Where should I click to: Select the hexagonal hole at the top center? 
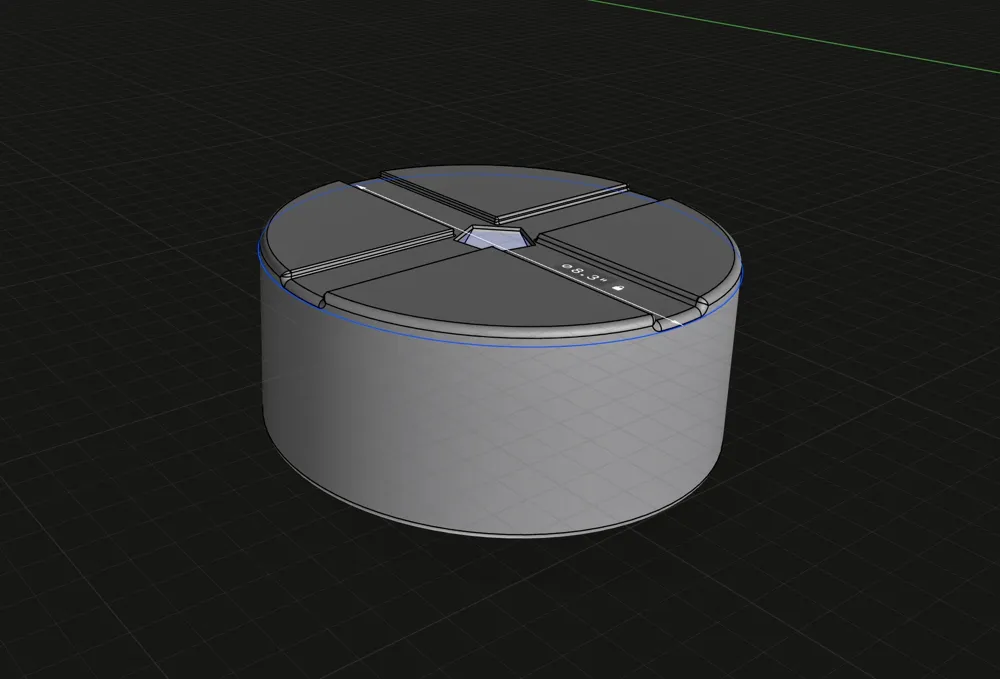(496, 237)
